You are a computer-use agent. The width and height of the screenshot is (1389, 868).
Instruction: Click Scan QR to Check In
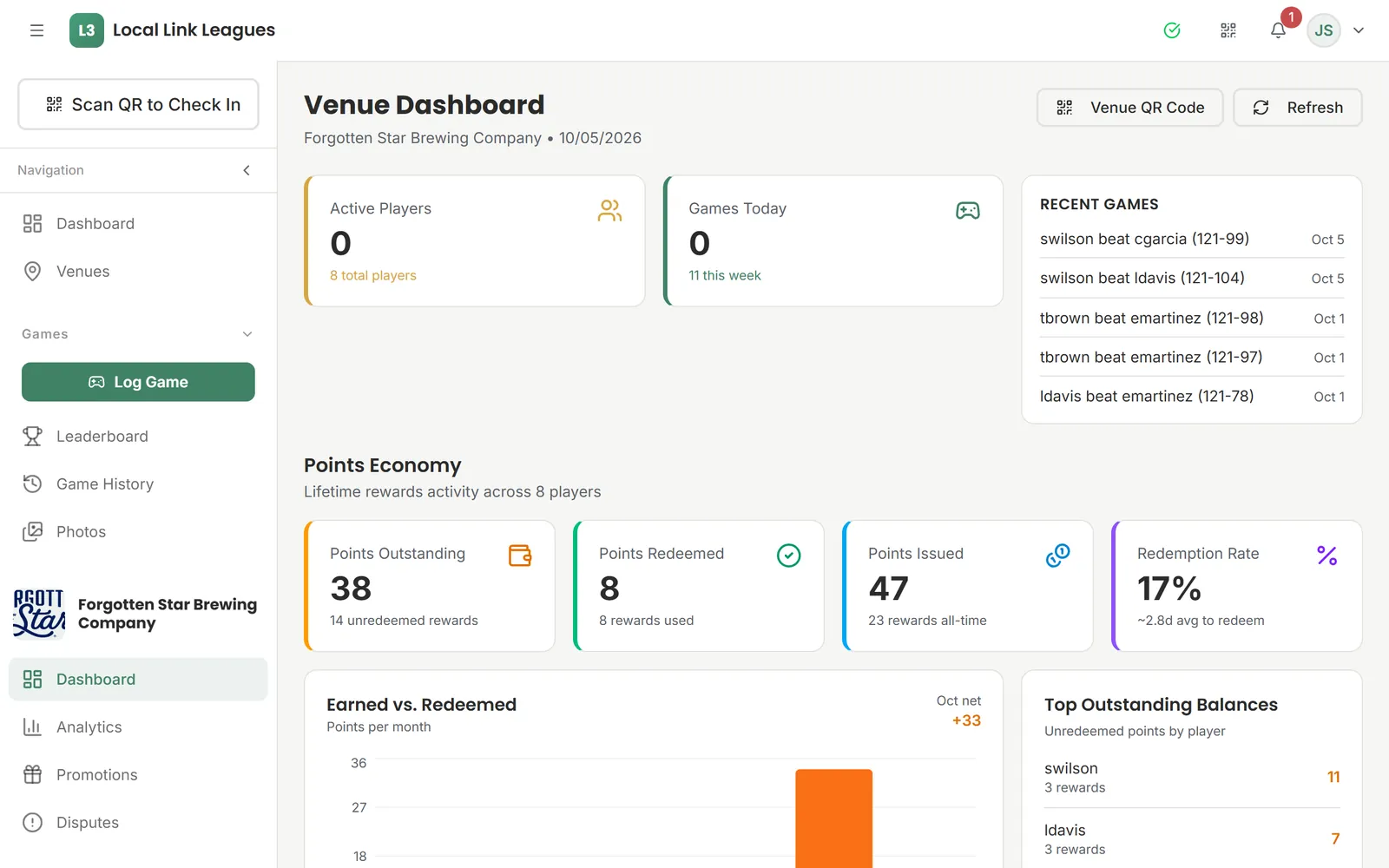[138, 104]
